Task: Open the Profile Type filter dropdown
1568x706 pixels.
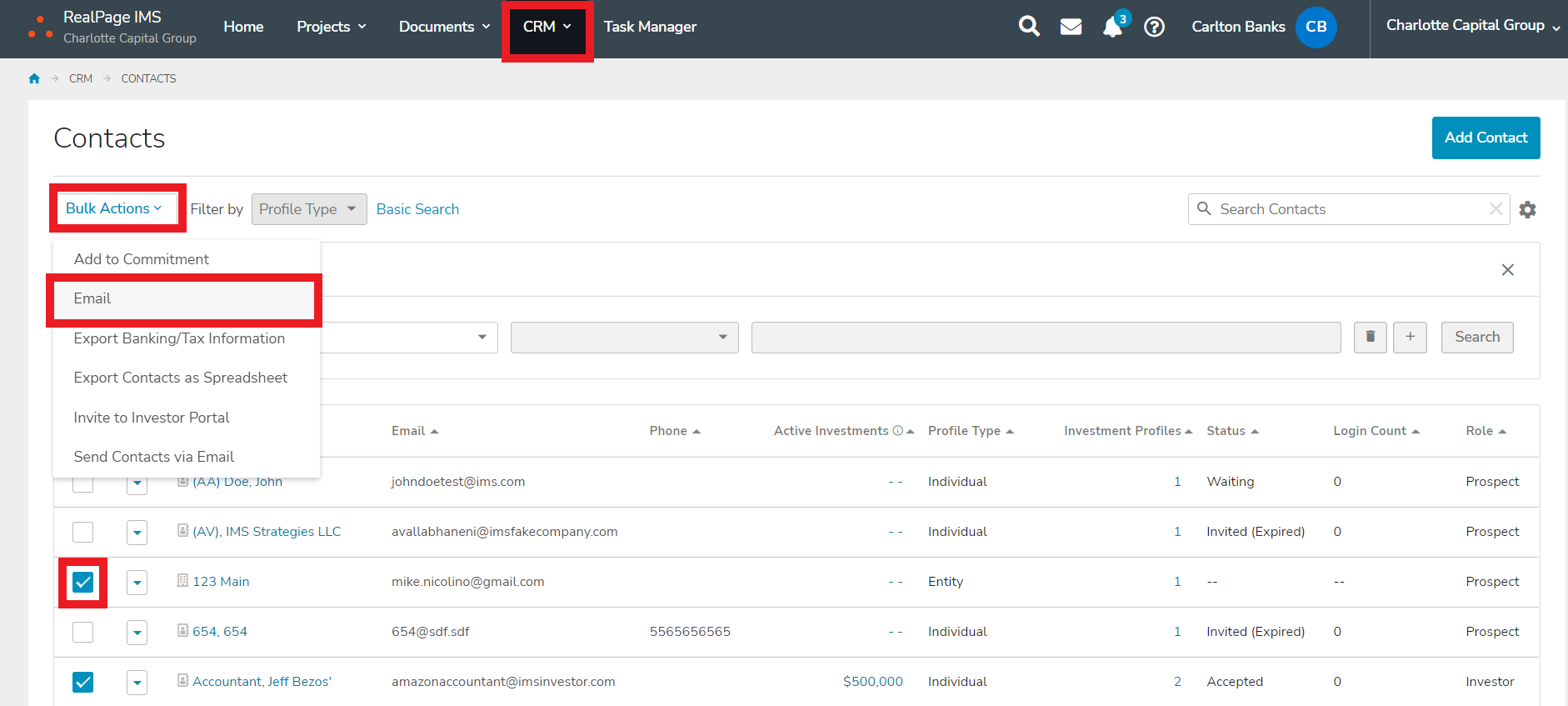Action: pos(309,209)
